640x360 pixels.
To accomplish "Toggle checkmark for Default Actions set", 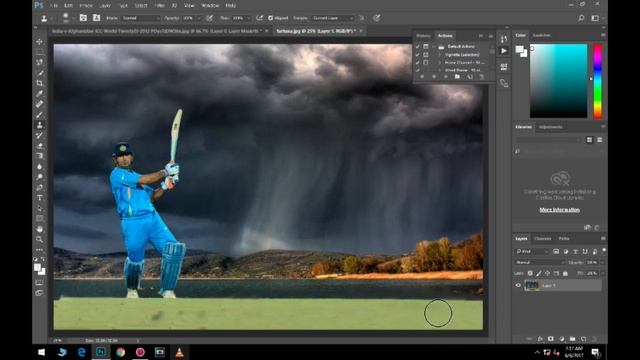I will pos(418,47).
